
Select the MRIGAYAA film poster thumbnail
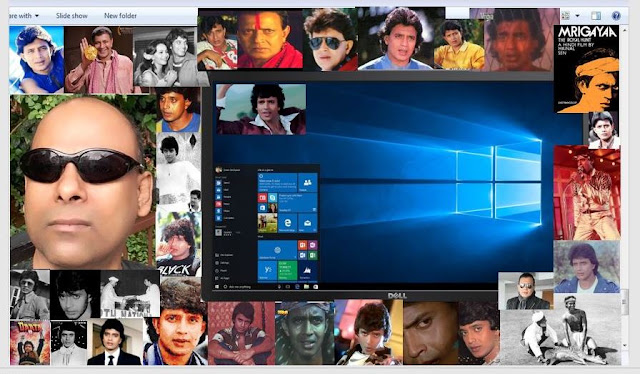586,69
